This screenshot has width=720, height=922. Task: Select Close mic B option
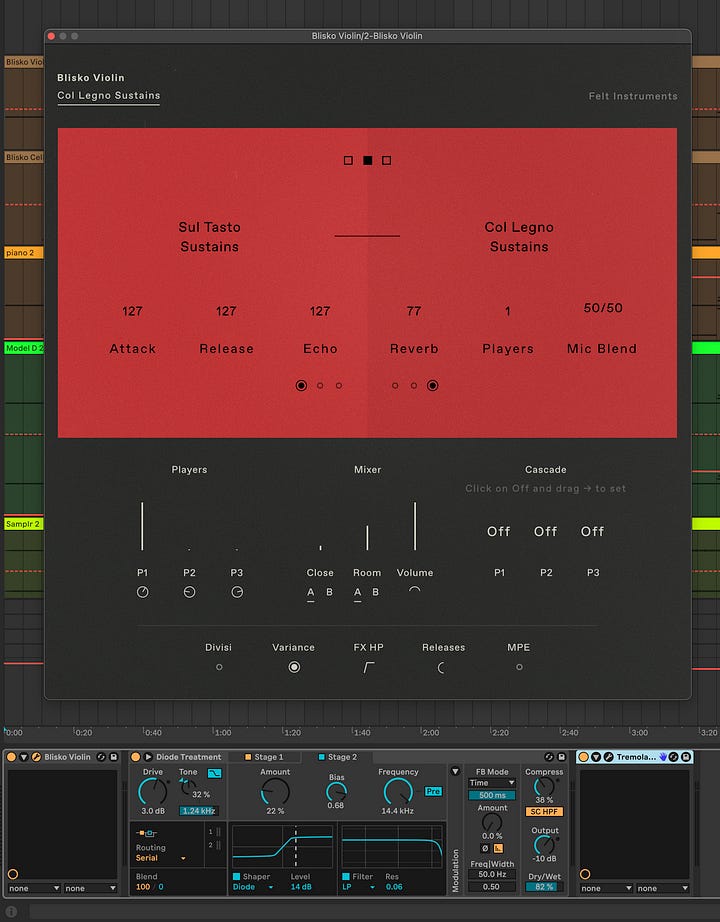point(329,592)
